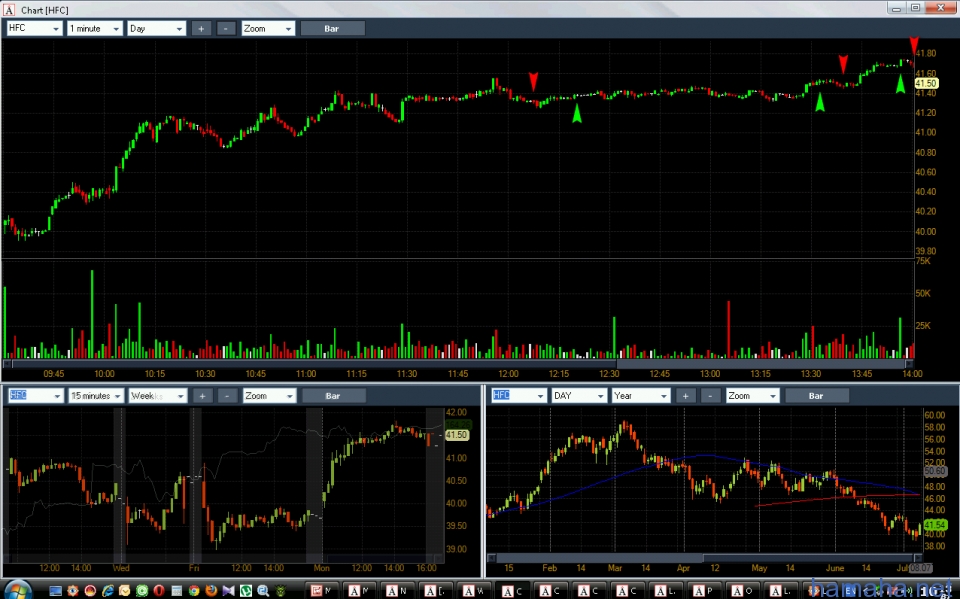Open the Calculator icon in the quick launch
Screen dimensions: 960x599
[176, 590]
